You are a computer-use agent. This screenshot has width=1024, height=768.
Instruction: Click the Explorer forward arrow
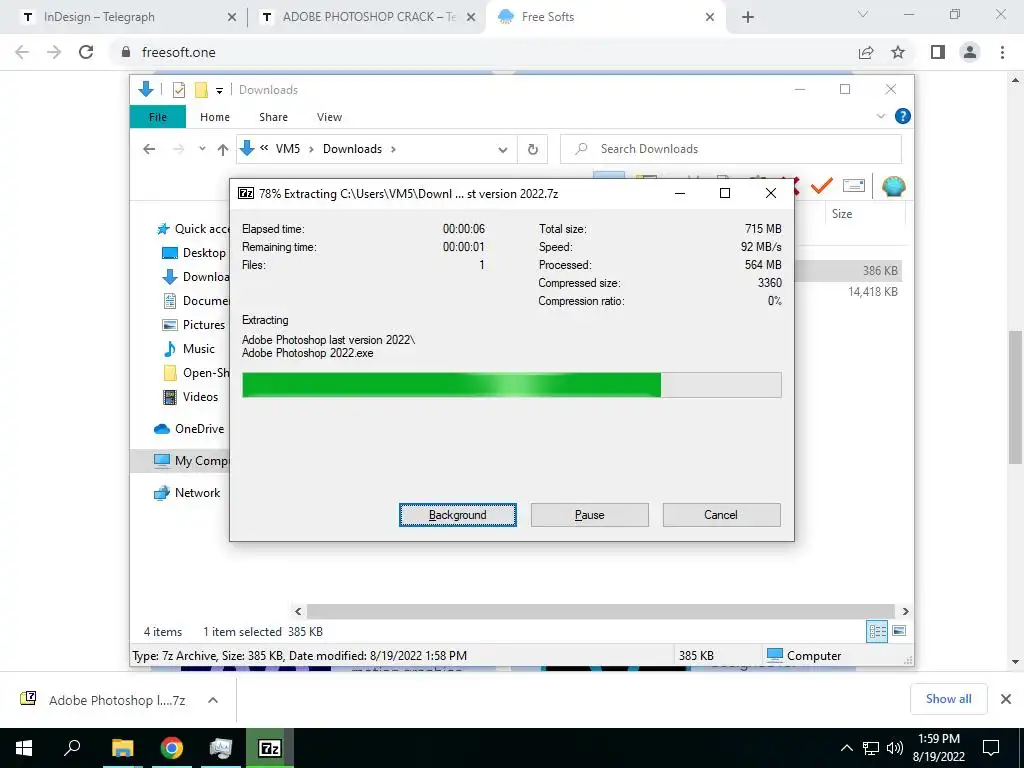click(178, 149)
